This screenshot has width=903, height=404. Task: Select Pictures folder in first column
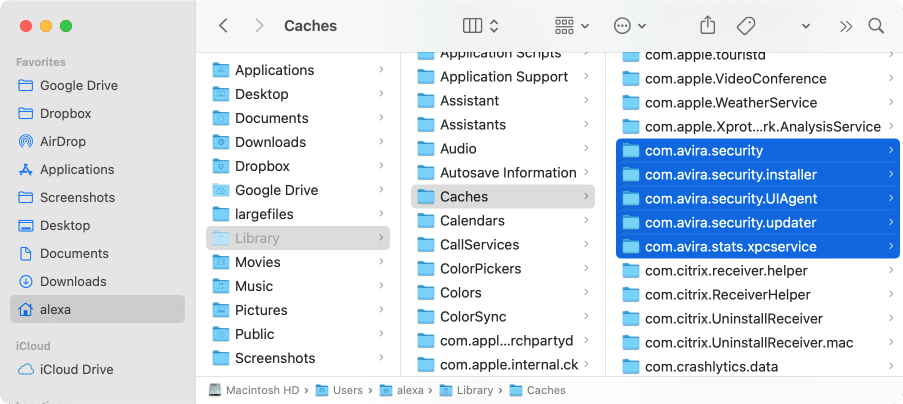pyautogui.click(x=298, y=310)
